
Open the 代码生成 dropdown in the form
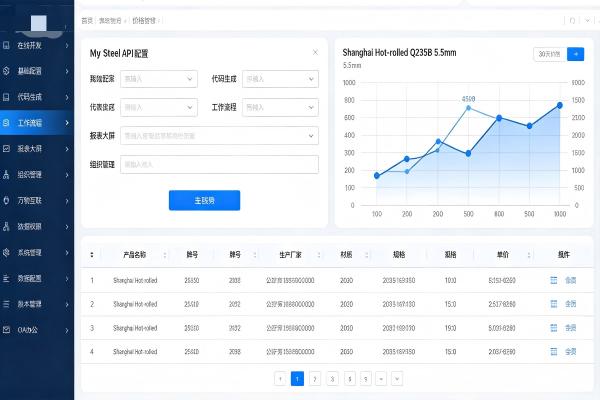pos(280,79)
